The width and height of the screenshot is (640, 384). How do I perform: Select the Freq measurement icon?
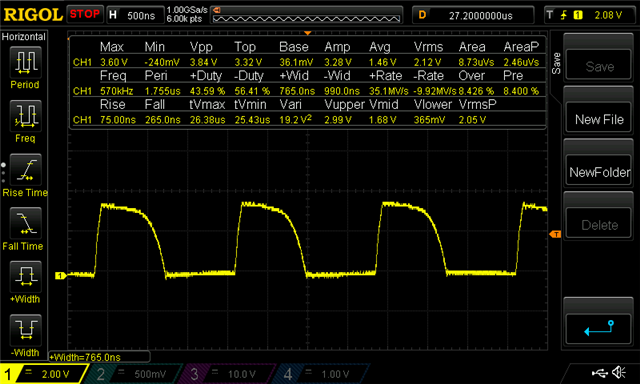pos(25,116)
